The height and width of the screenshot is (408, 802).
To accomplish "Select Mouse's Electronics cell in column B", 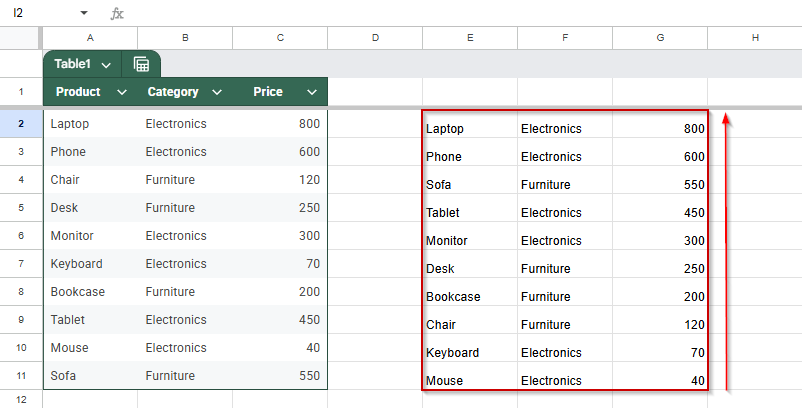I will click(185, 348).
